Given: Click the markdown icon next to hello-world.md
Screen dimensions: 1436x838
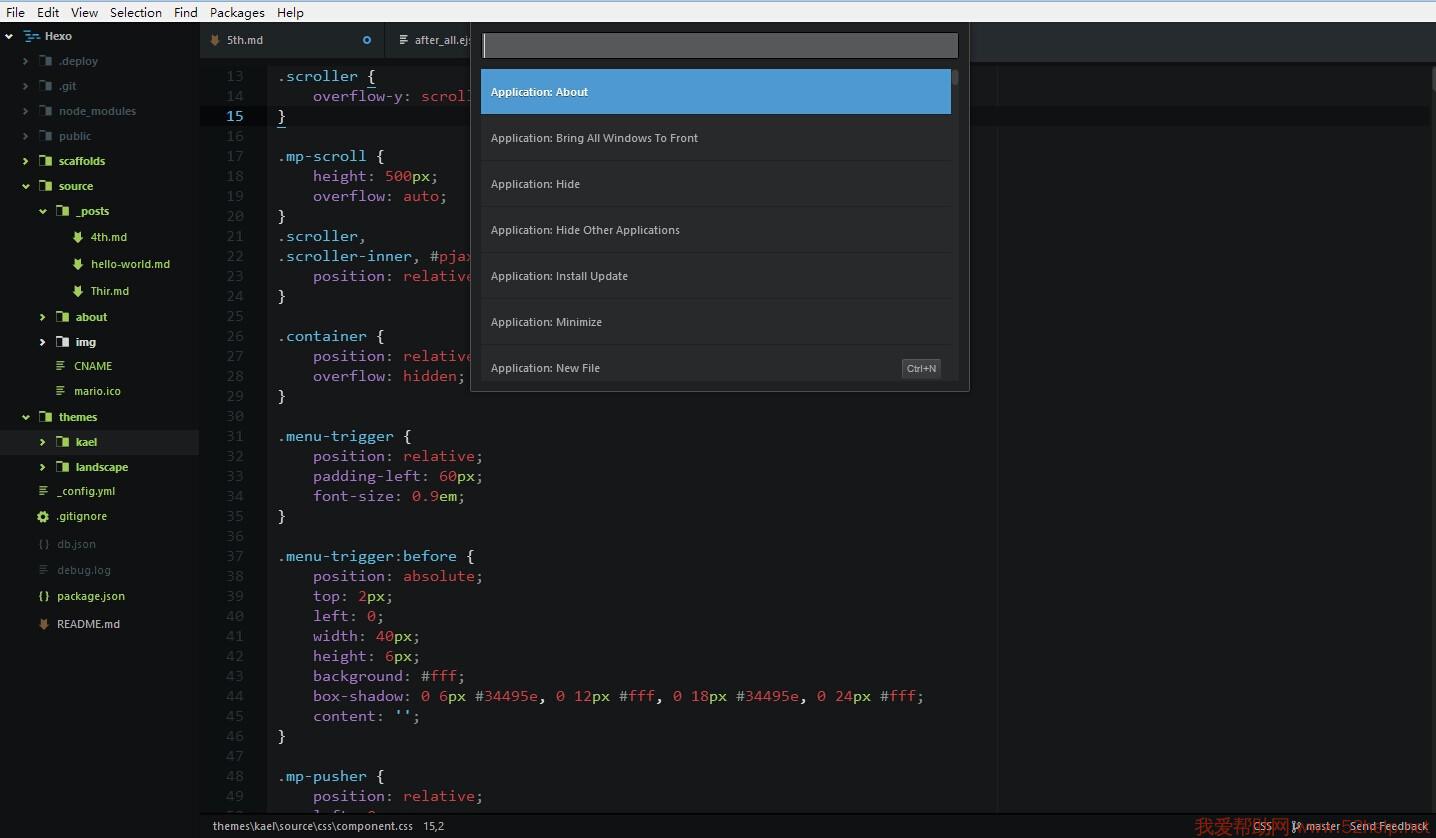Looking at the screenshot, I should pyautogui.click(x=78, y=264).
